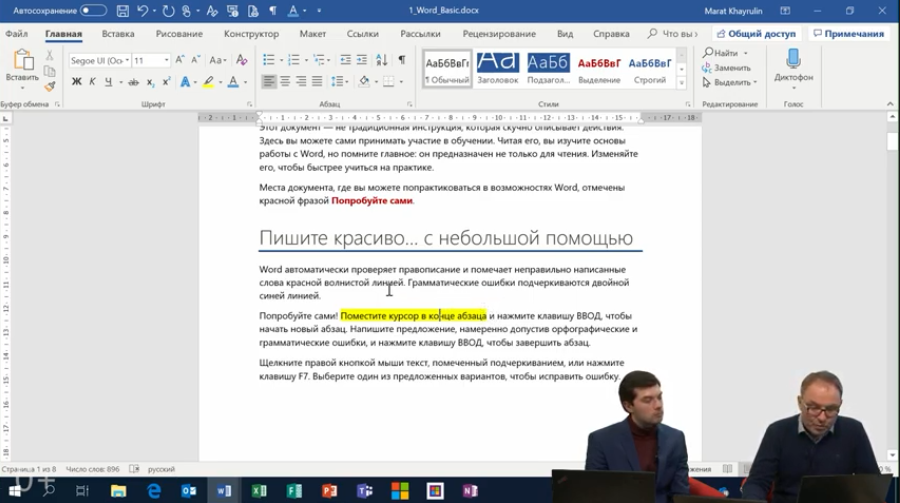This screenshot has height=503, width=900.
Task: Increase paragraph indent
Action: 362,60
